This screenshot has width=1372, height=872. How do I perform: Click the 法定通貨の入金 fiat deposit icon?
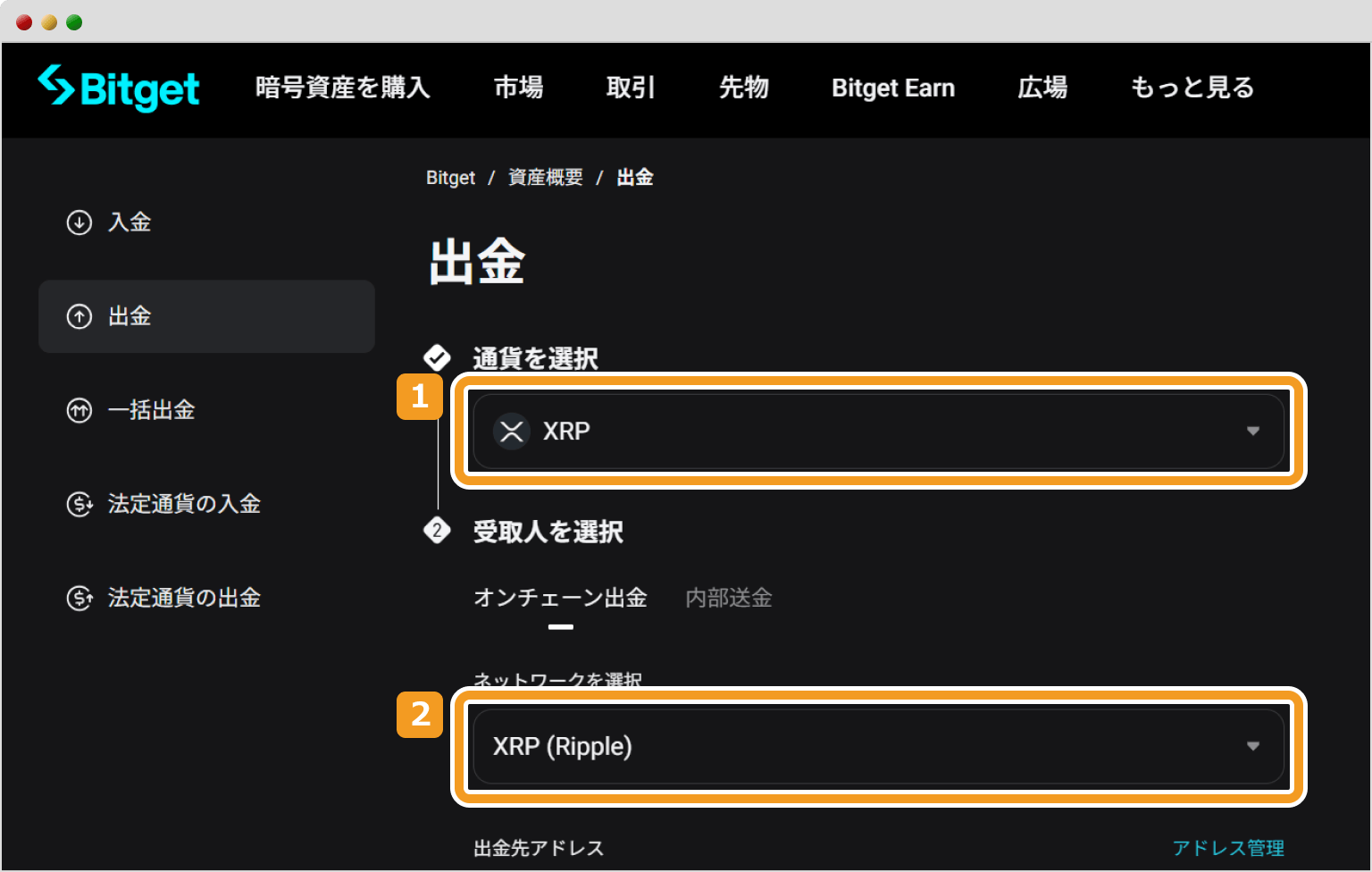point(79,504)
